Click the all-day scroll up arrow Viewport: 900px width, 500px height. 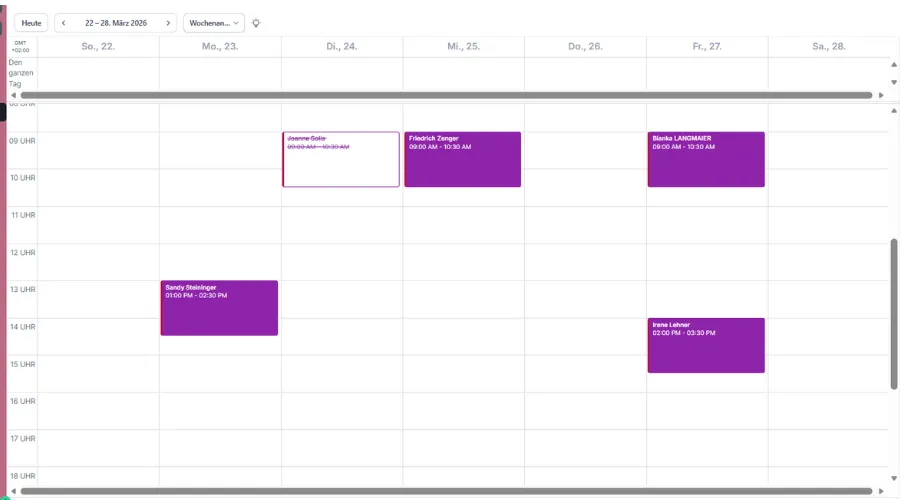[x=894, y=64]
